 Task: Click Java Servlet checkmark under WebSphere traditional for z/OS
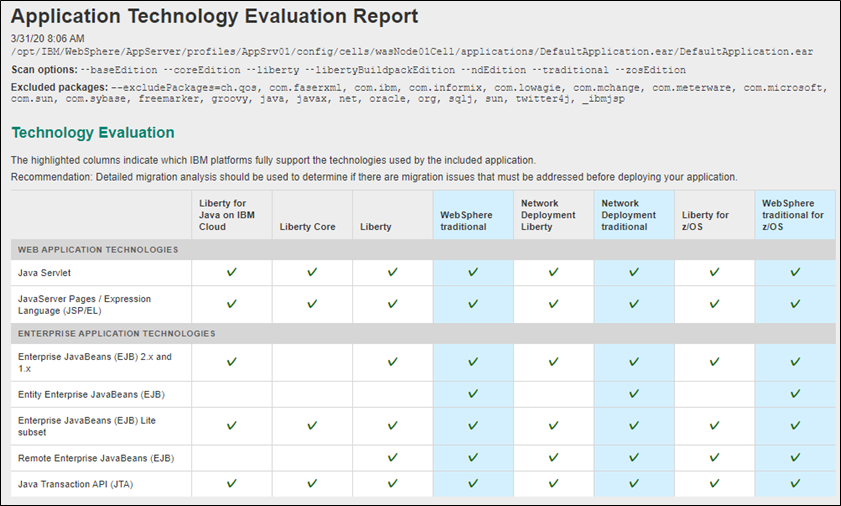coord(794,273)
